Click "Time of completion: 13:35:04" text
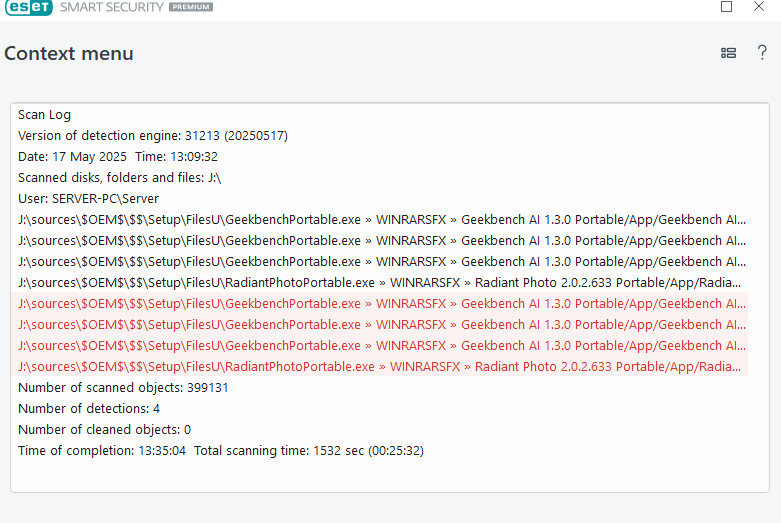The width and height of the screenshot is (781, 523). tap(102, 450)
